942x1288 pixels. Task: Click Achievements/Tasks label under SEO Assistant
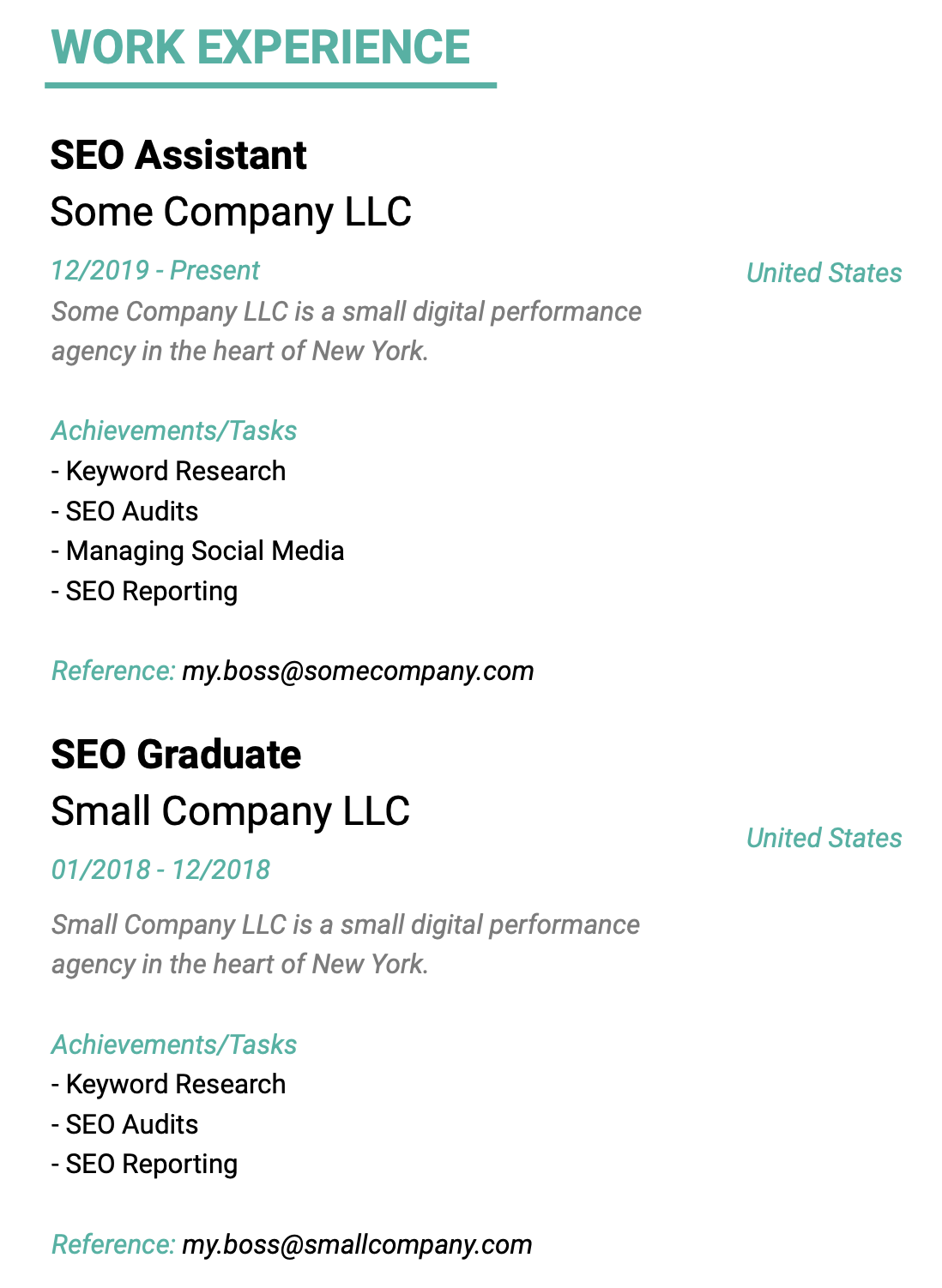coord(174,430)
